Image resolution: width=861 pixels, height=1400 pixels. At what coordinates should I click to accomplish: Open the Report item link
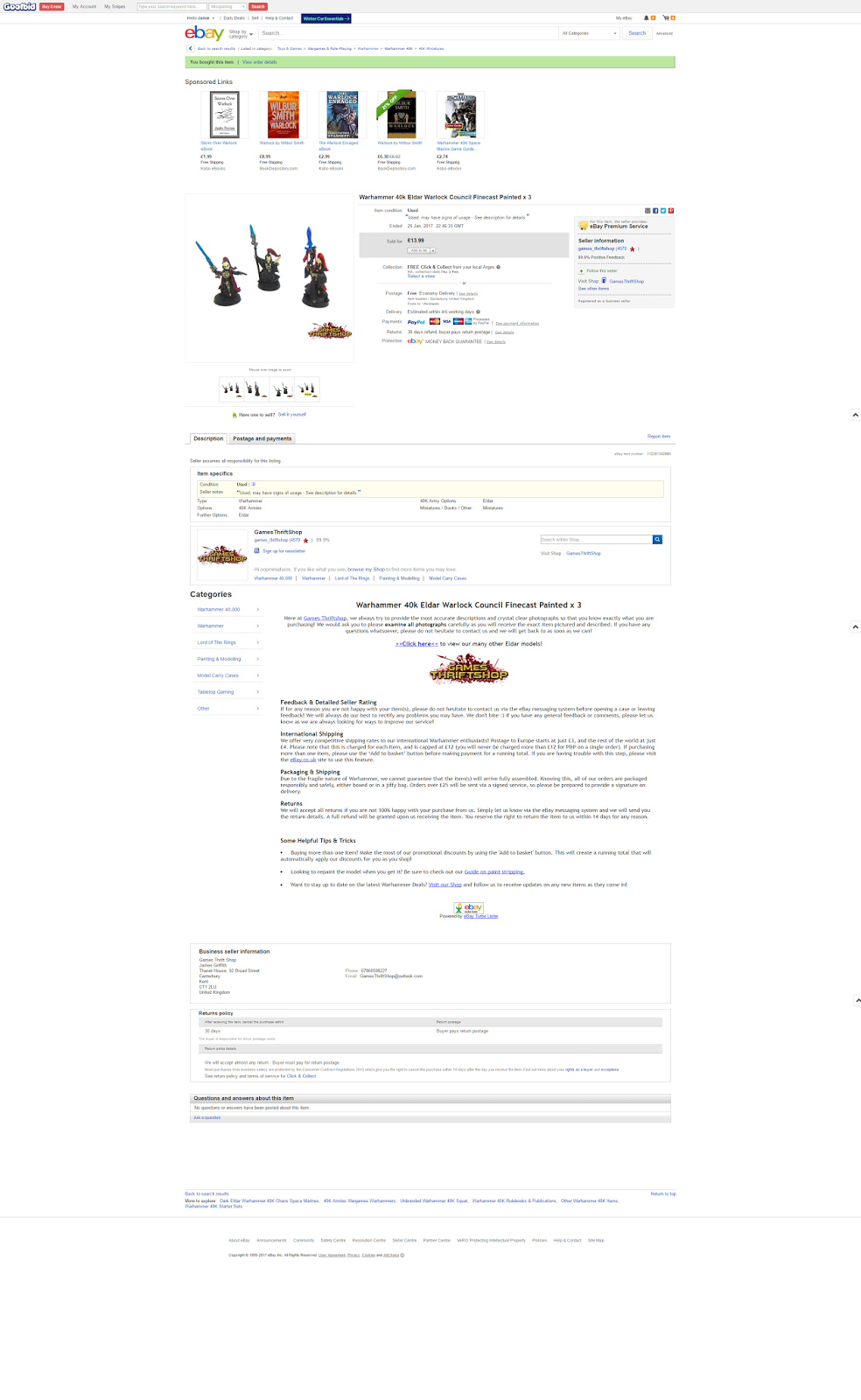659,436
